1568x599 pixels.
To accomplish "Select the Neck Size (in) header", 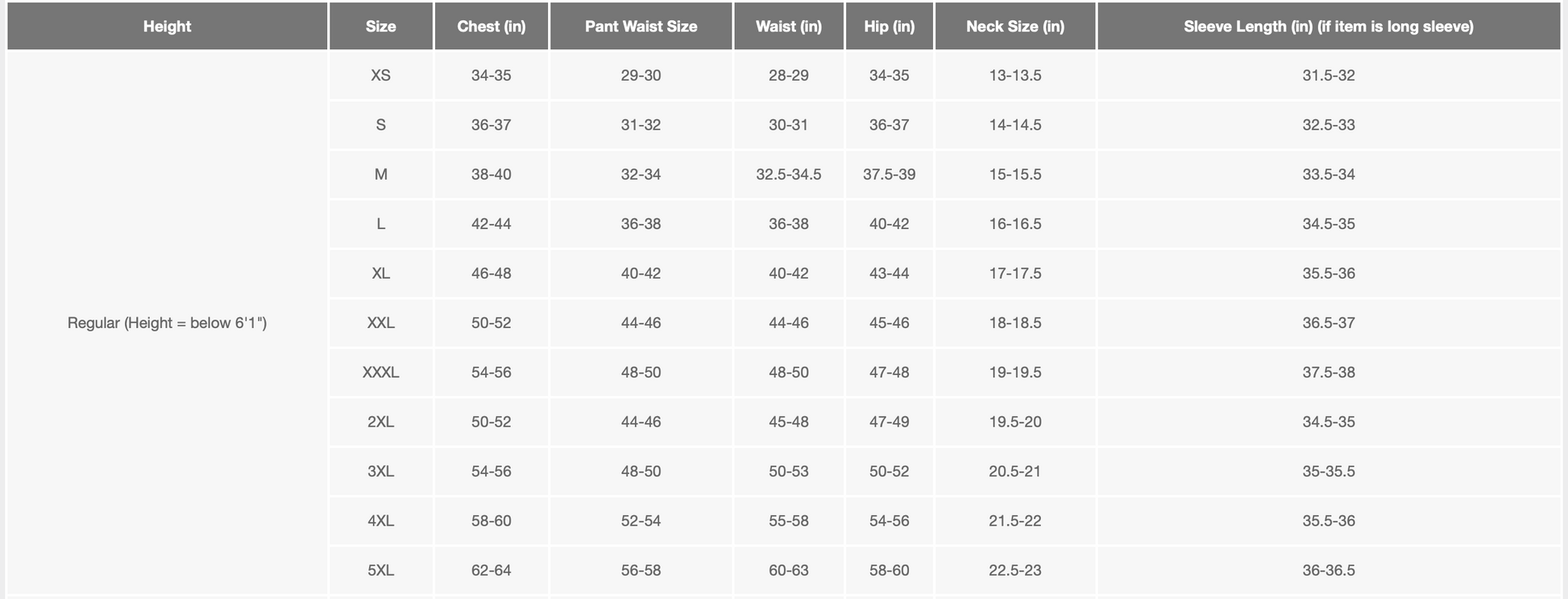I will point(1014,27).
